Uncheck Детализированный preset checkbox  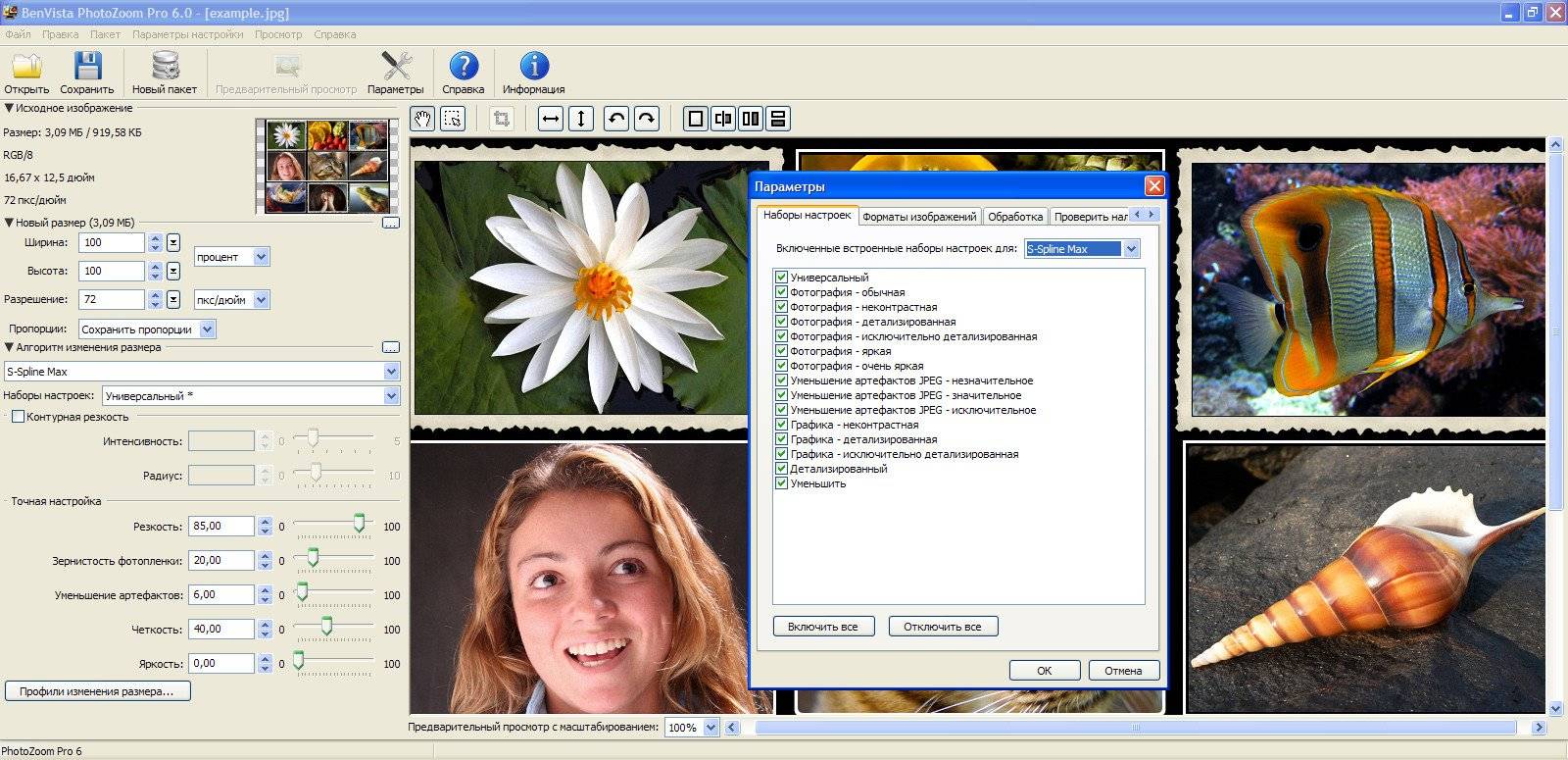[781, 469]
